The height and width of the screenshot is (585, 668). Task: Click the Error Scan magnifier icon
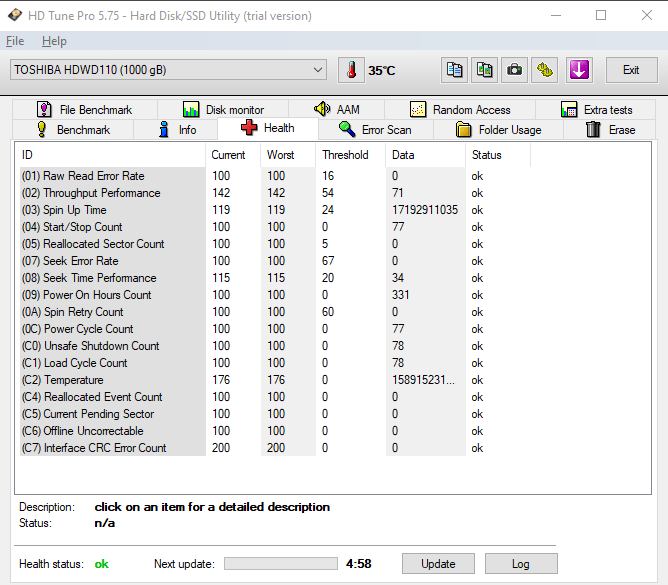[347, 129]
